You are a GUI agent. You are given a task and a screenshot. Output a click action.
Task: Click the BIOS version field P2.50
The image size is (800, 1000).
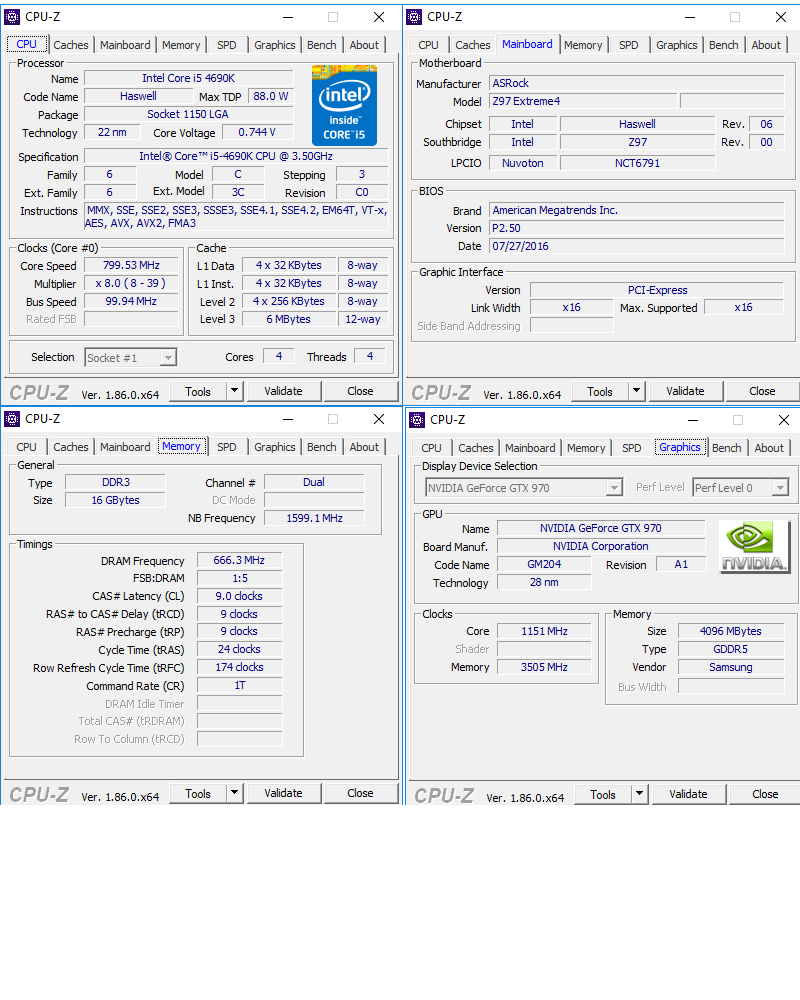pyautogui.click(x=637, y=228)
